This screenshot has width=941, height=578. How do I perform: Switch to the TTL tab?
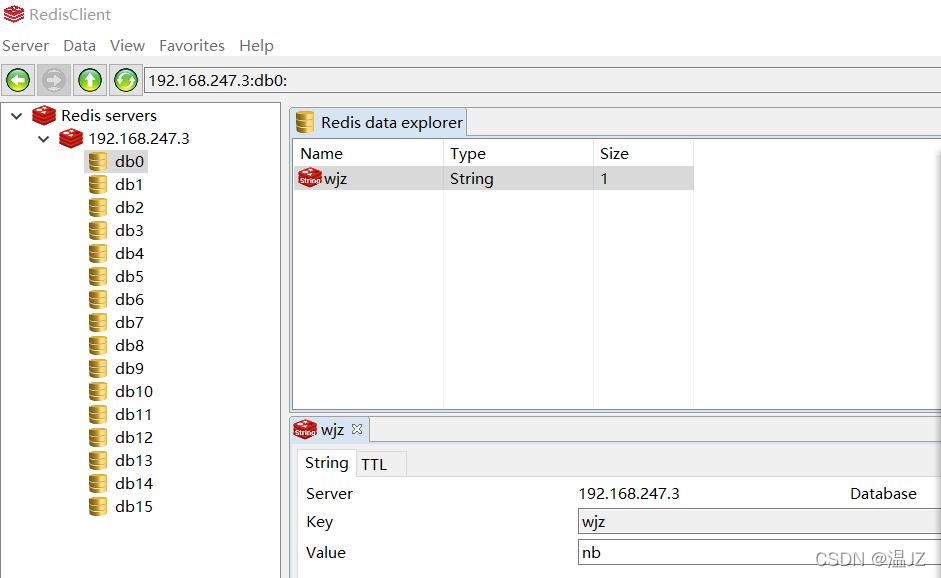[382, 465]
